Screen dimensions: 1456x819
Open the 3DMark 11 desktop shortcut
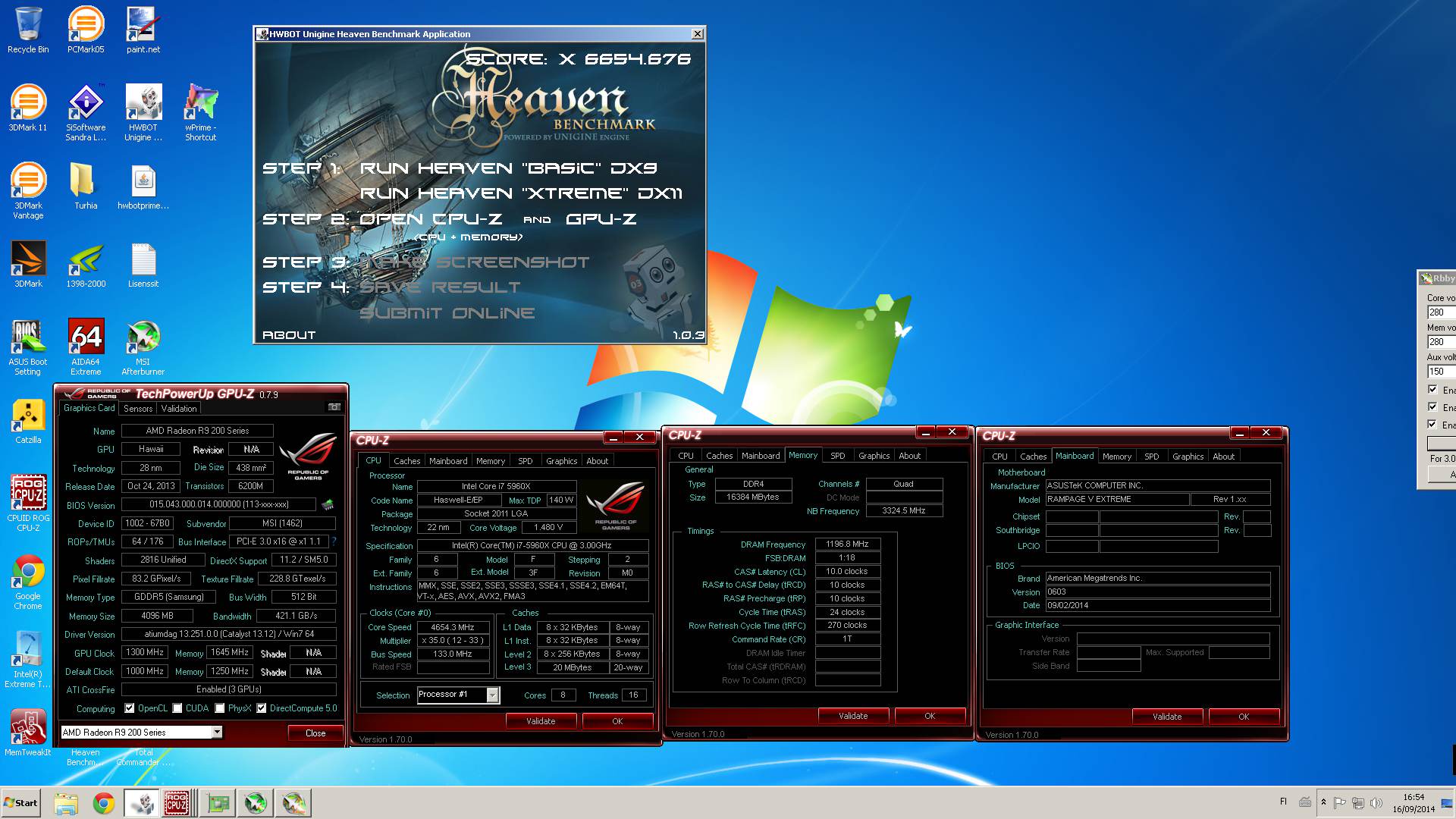point(28,108)
